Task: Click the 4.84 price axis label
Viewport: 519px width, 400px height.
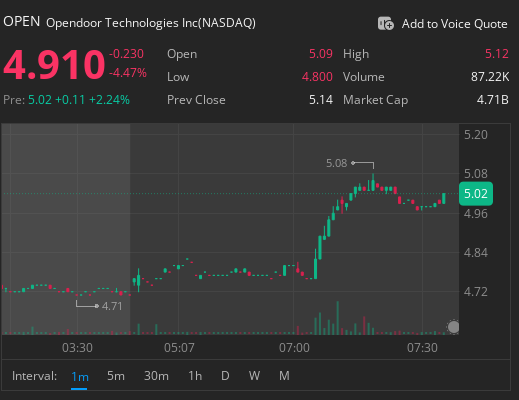Action: pos(476,253)
